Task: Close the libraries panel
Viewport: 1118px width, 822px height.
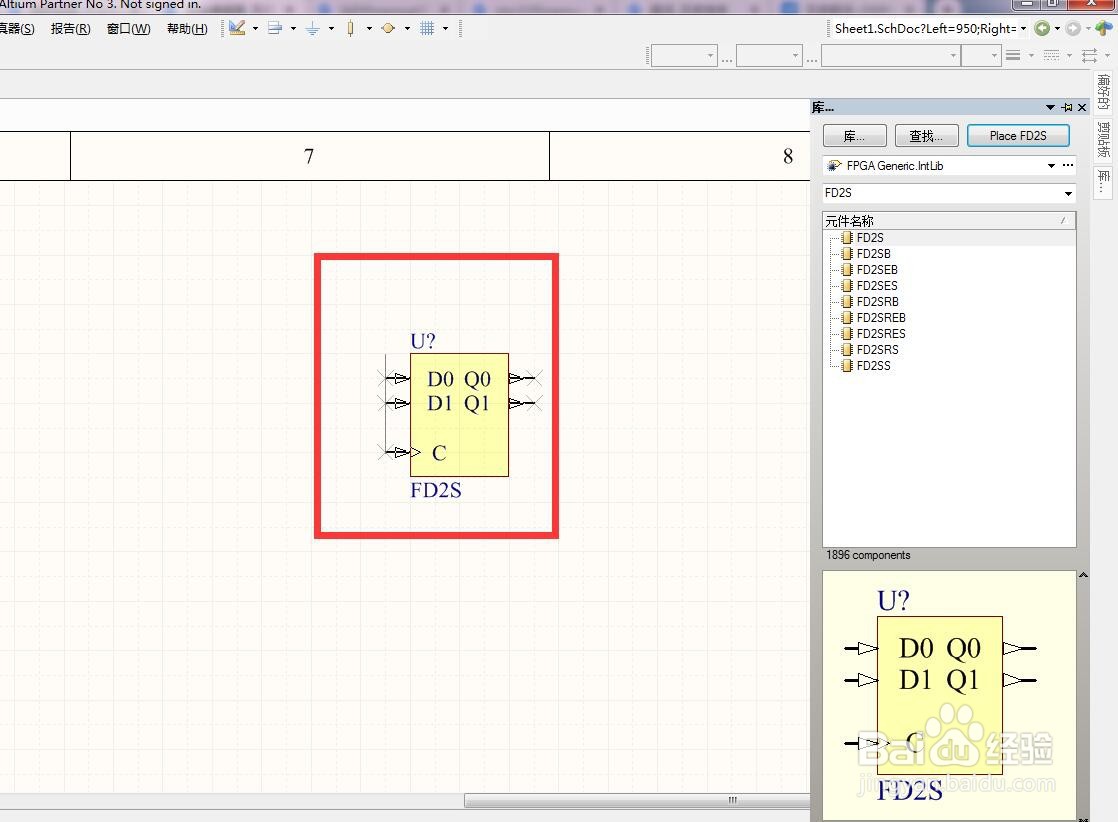Action: click(1082, 108)
